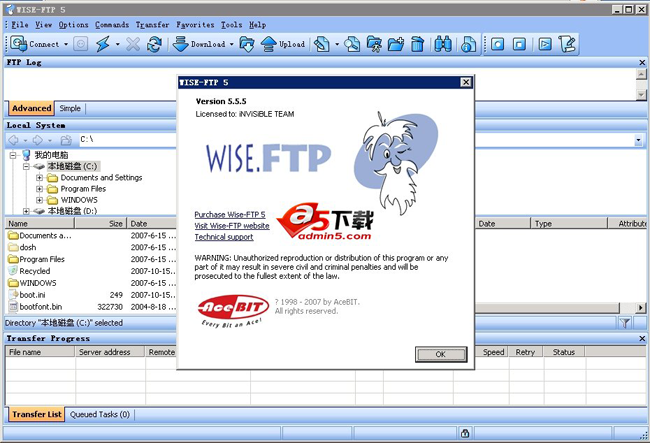Click the Refresh icon in toolbar
Image resolution: width=650 pixels, height=443 pixels.
(154, 44)
